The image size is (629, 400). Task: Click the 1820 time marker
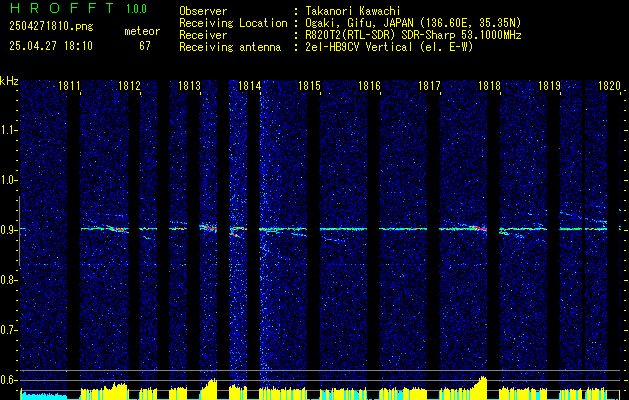pyautogui.click(x=609, y=85)
